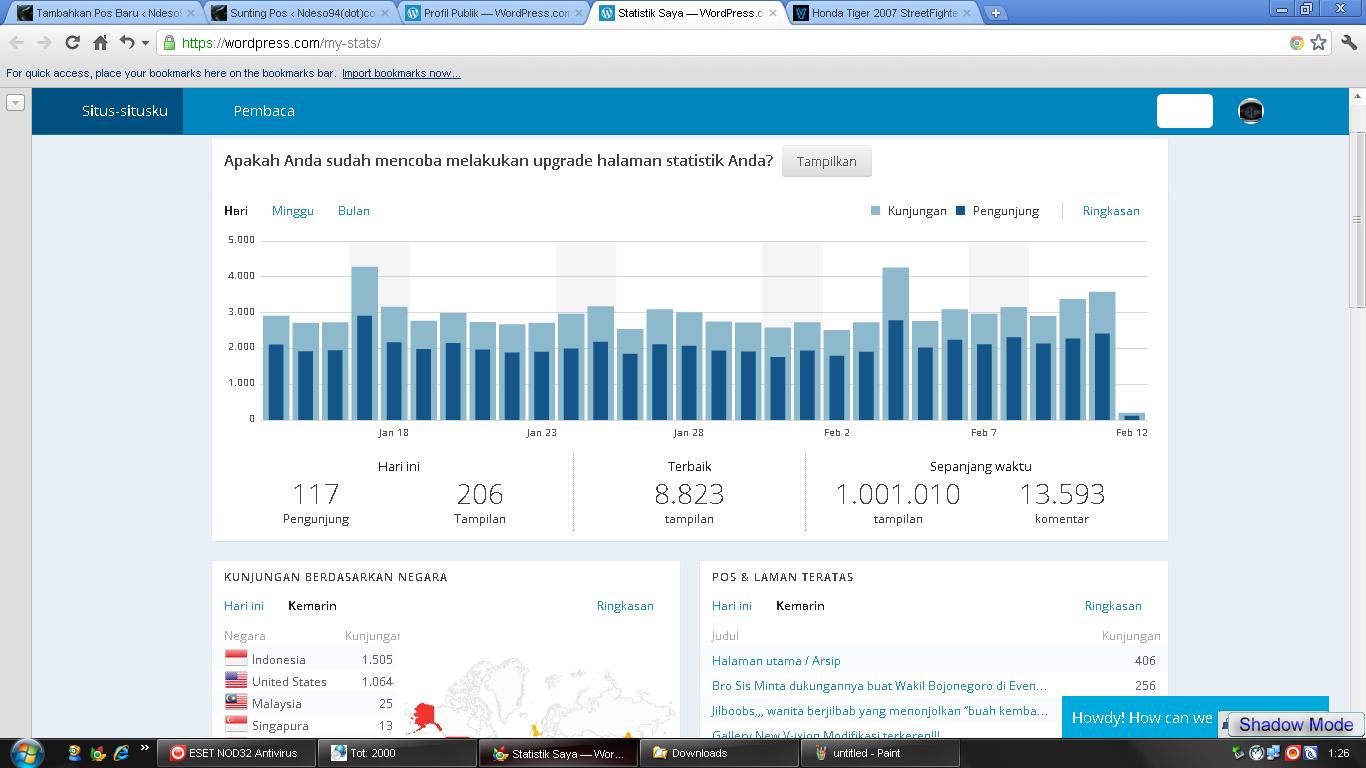Open dropdown next to undo arrow
The width and height of the screenshot is (1366, 768).
145,43
